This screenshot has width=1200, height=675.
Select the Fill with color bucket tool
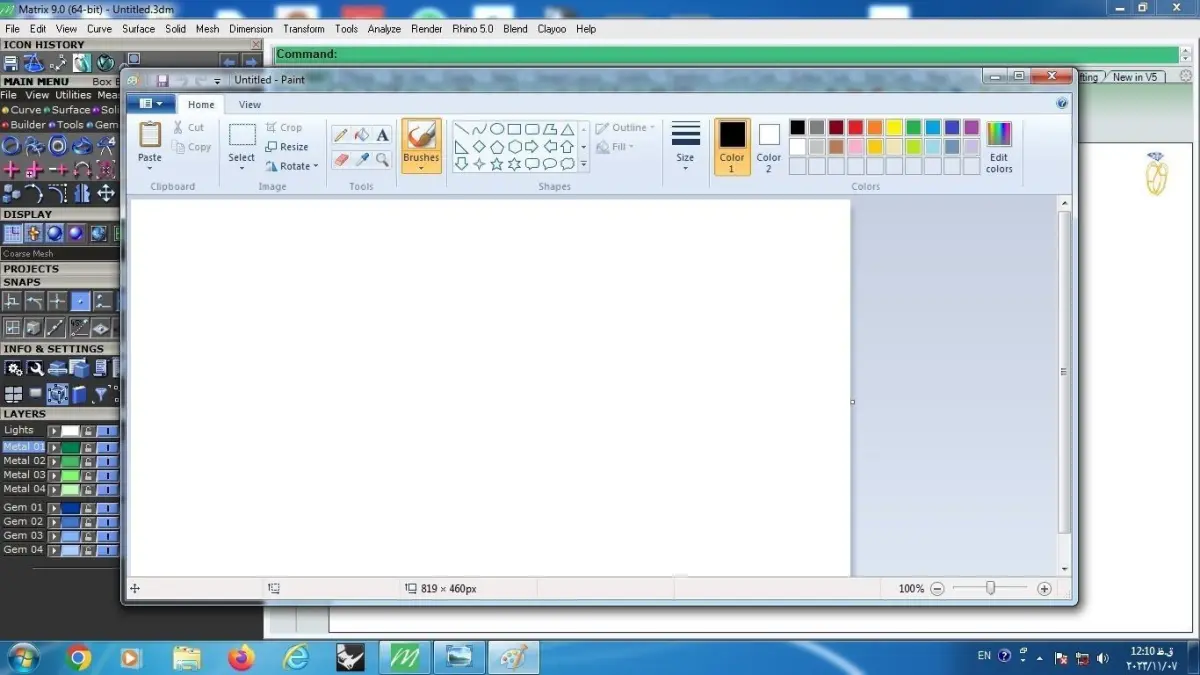(362, 135)
